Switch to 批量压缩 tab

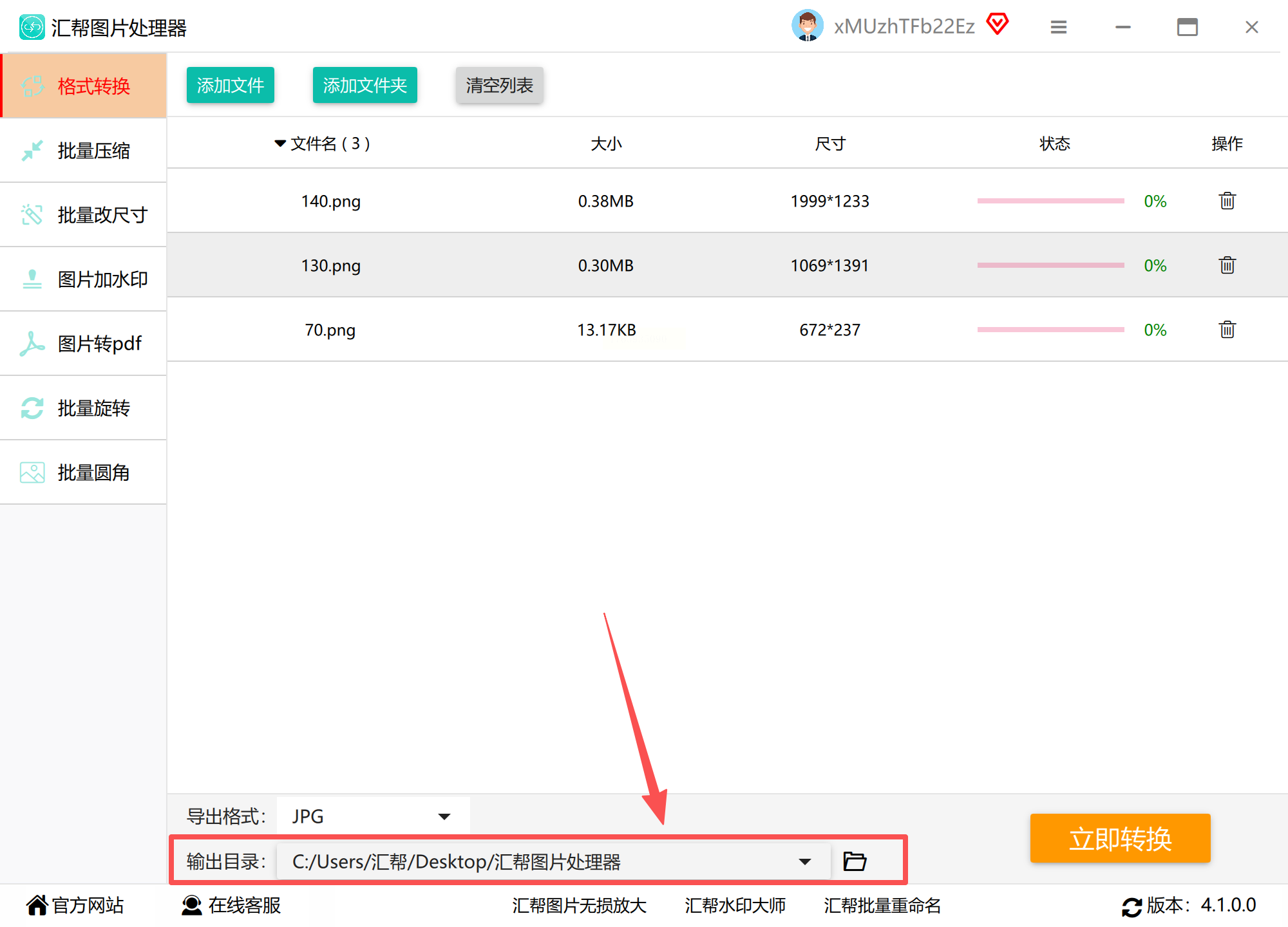click(x=84, y=151)
